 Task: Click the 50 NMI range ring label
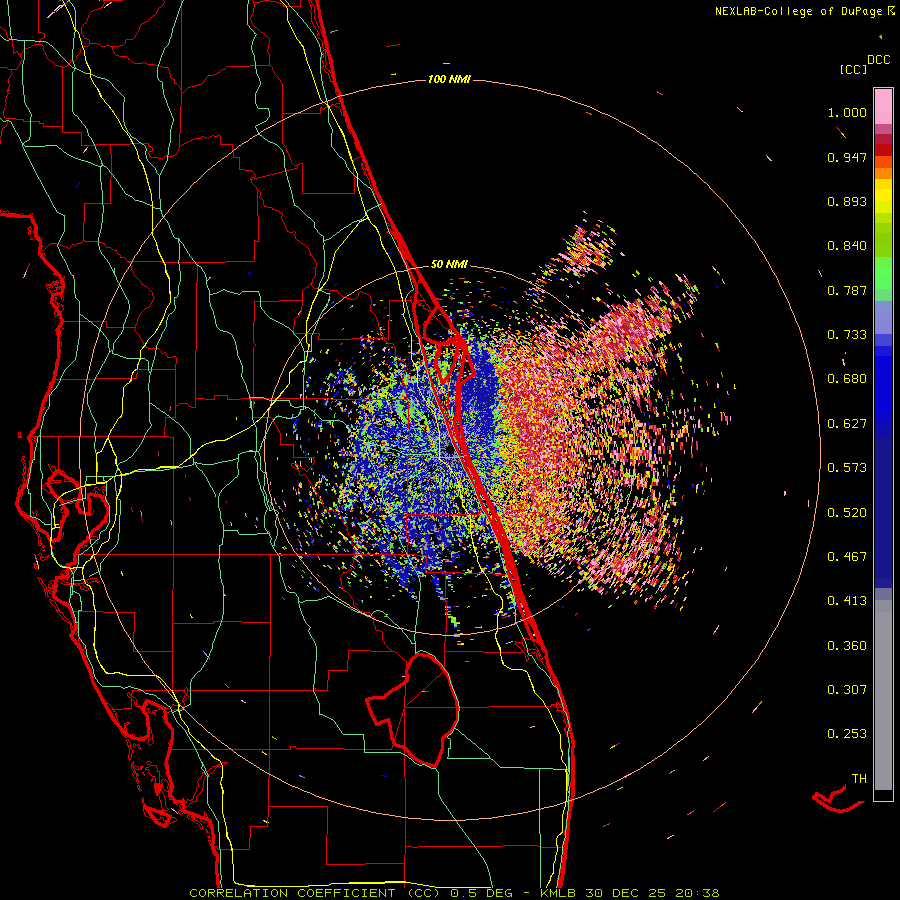pos(449,264)
